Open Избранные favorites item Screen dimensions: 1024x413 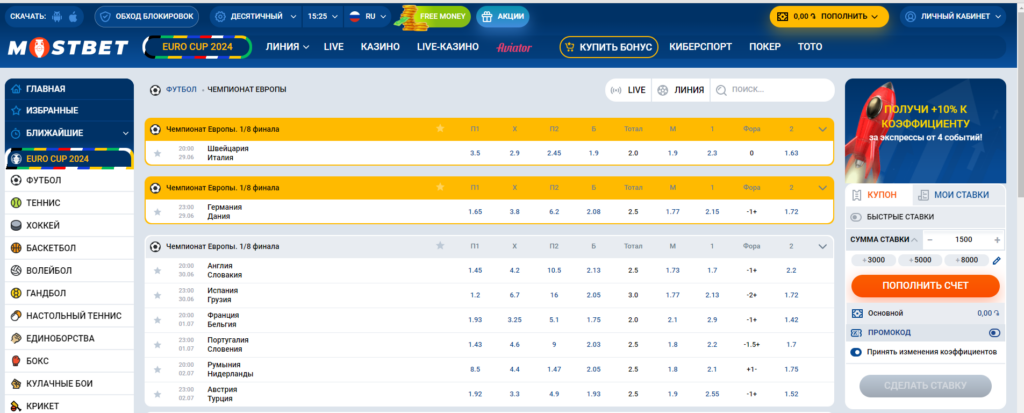pyautogui.click(x=69, y=110)
